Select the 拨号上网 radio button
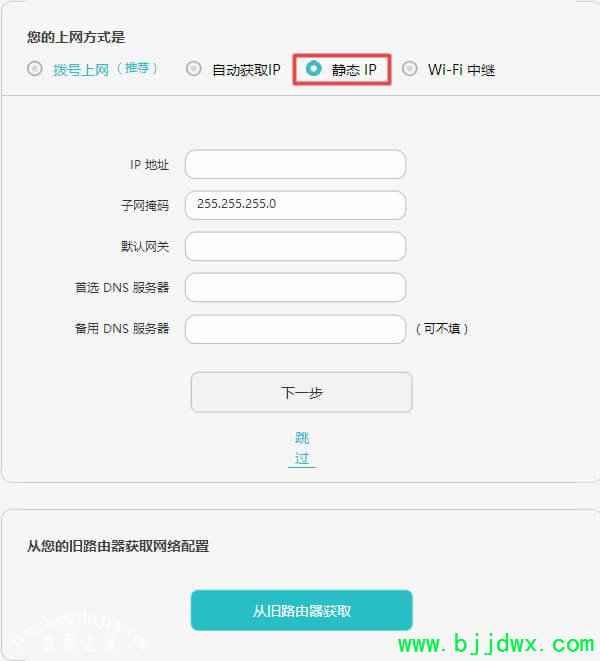600x661 pixels. pyautogui.click(x=35, y=68)
